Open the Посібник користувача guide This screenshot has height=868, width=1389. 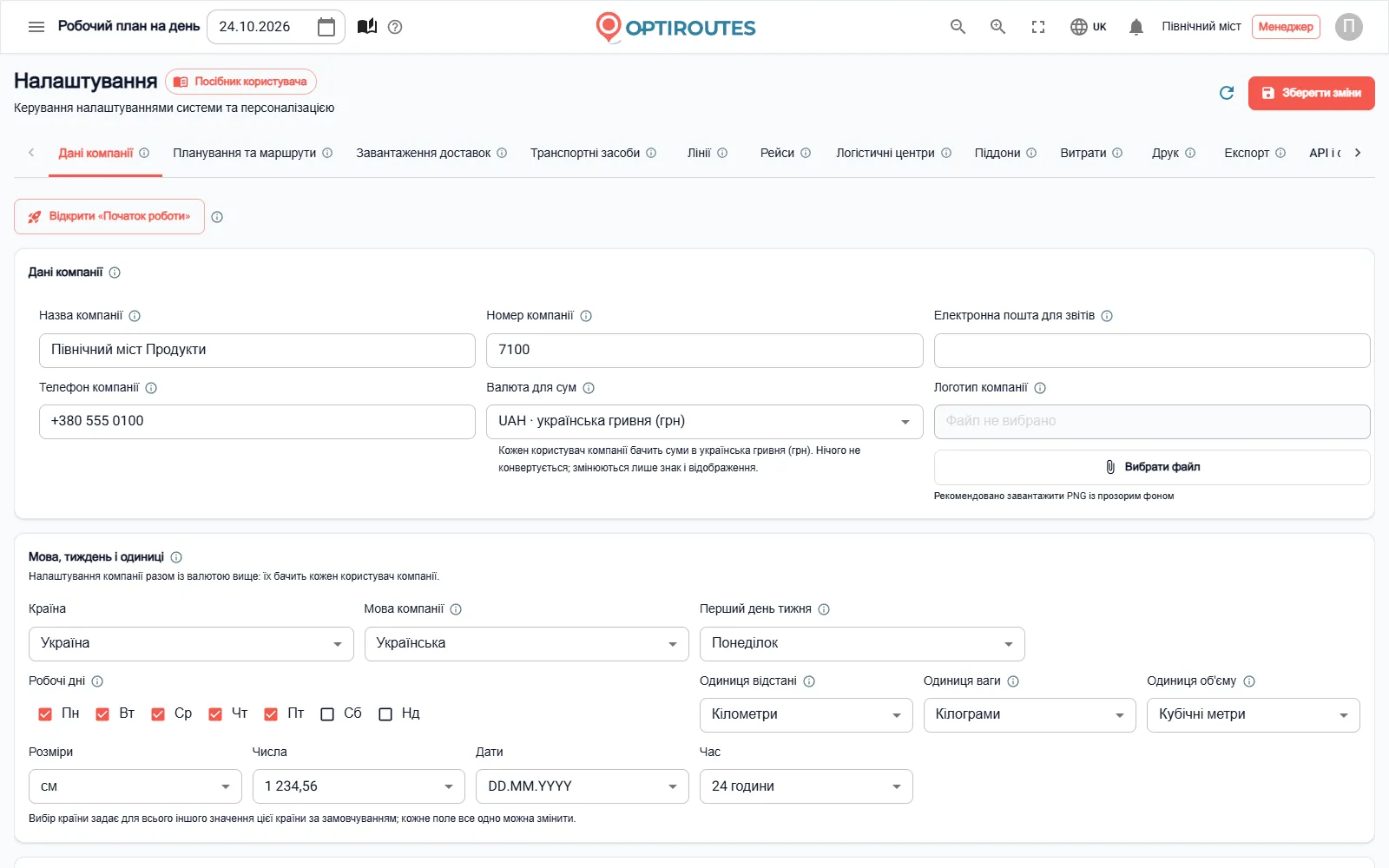(240, 82)
